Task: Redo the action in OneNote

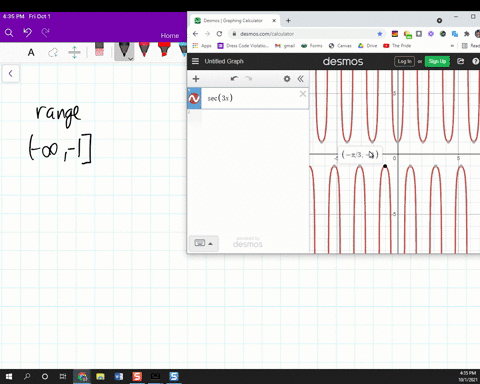Action: [x=45, y=32]
